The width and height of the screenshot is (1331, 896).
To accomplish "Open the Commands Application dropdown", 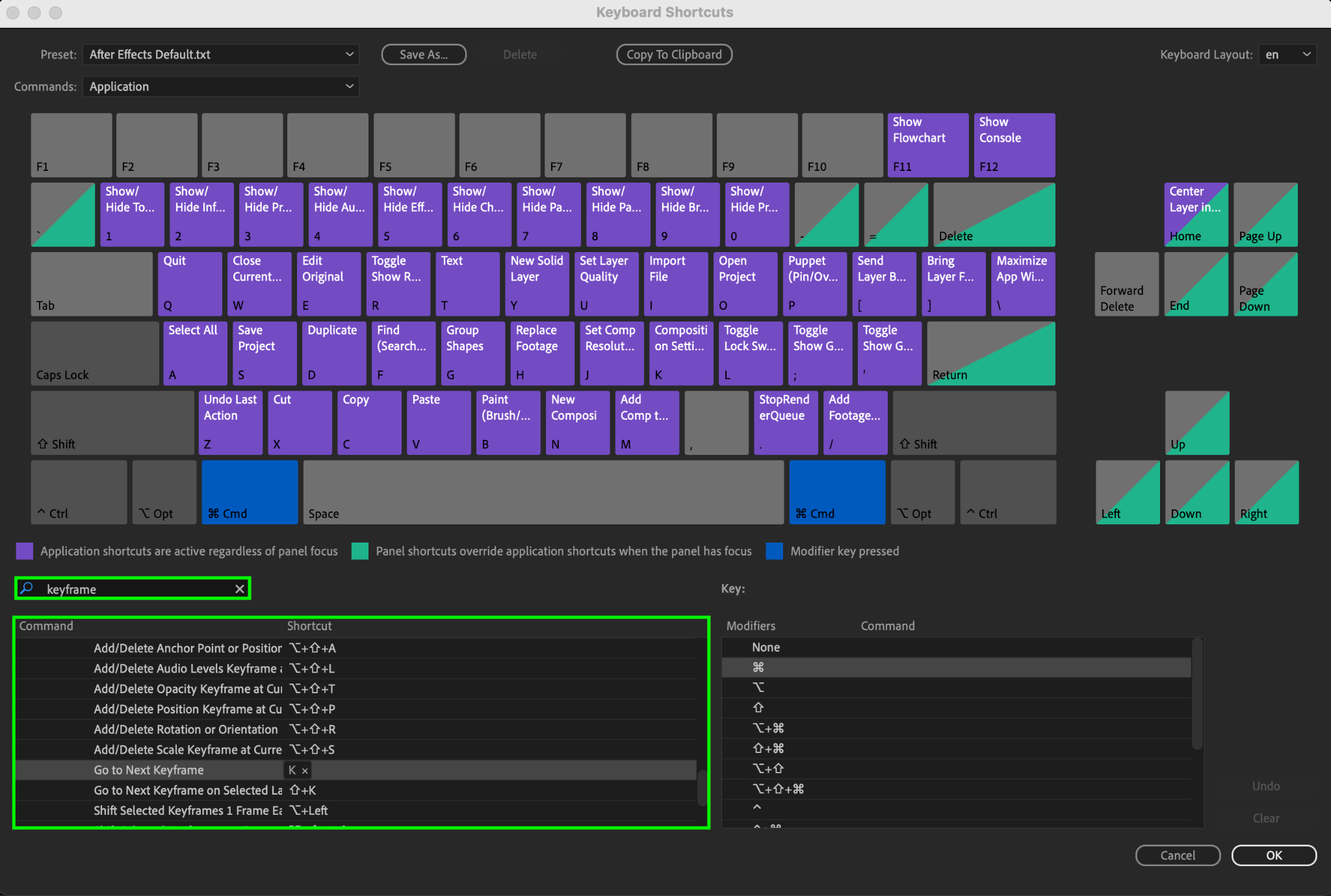I will coord(221,86).
